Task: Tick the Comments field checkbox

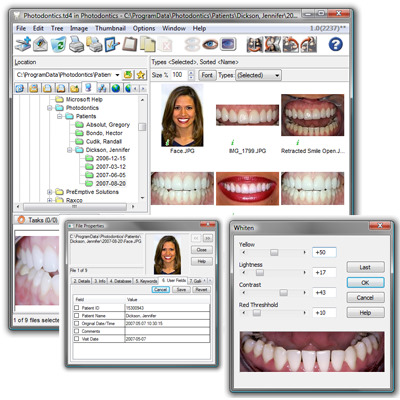Action: 77,331
